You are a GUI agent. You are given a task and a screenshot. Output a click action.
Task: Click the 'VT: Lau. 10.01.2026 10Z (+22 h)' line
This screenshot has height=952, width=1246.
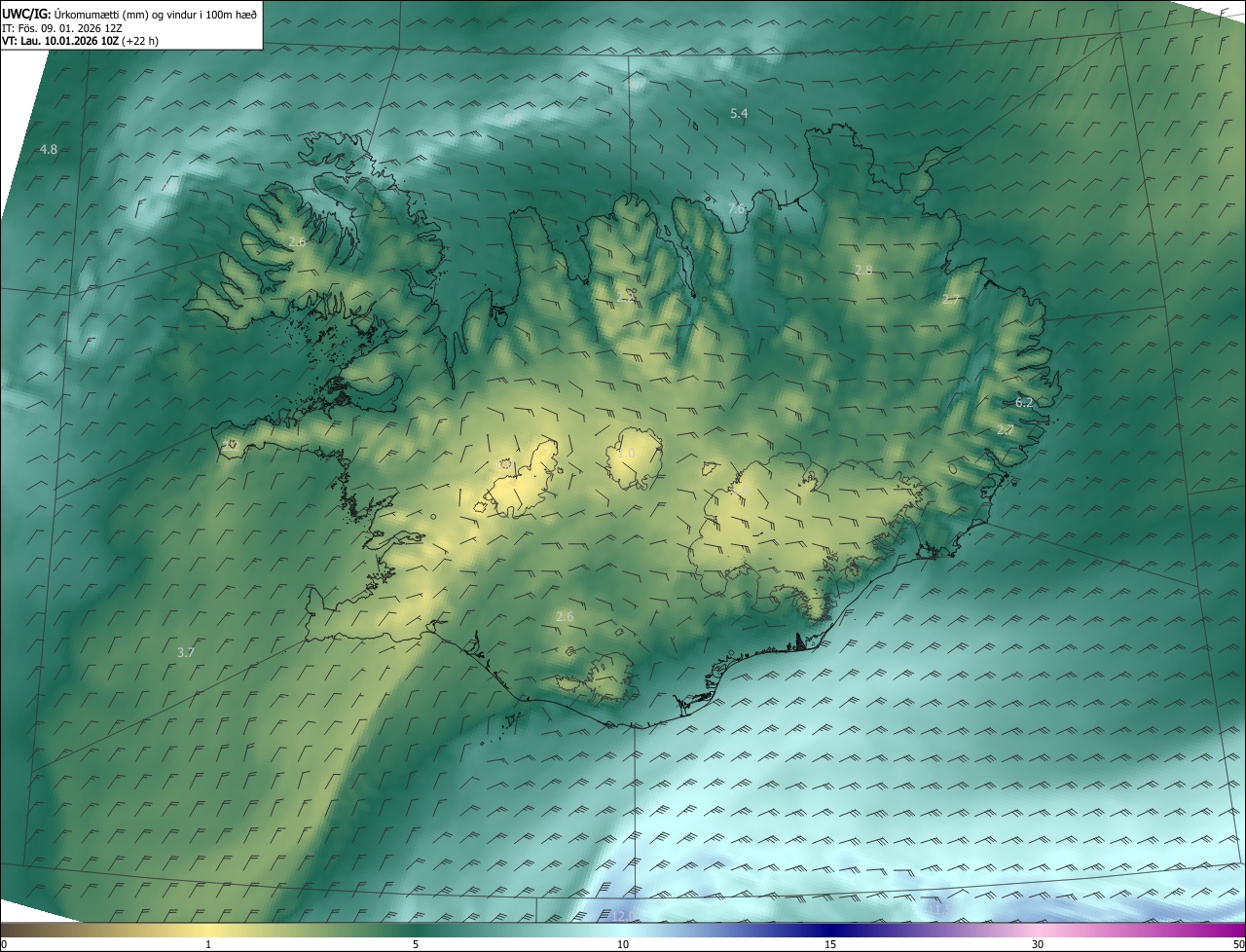click(80, 41)
